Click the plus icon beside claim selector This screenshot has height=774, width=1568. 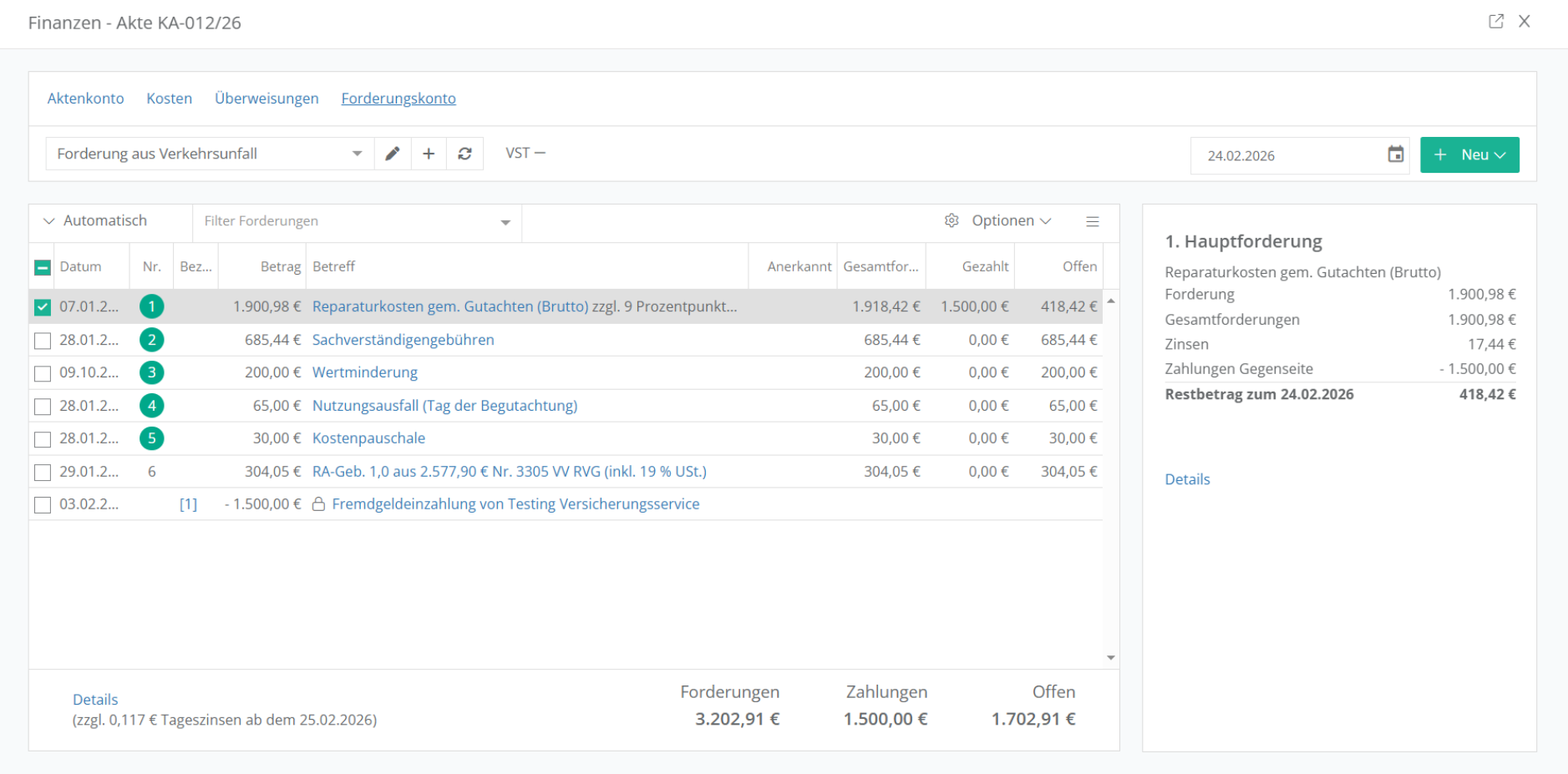429,154
